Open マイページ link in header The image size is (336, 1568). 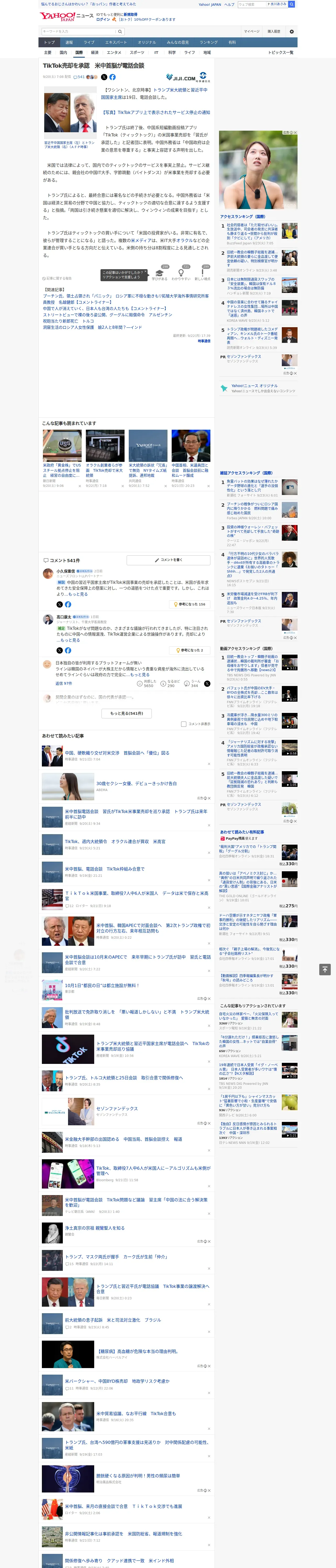[251, 32]
